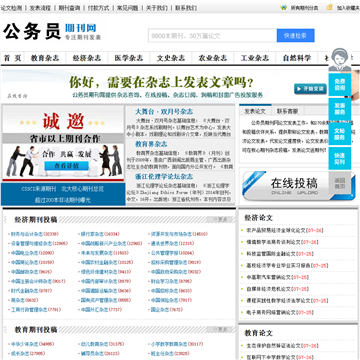360x360 pixels.
Task: Open the 浙江伦理学论坛杂志 article title
Action: [x=164, y=176]
